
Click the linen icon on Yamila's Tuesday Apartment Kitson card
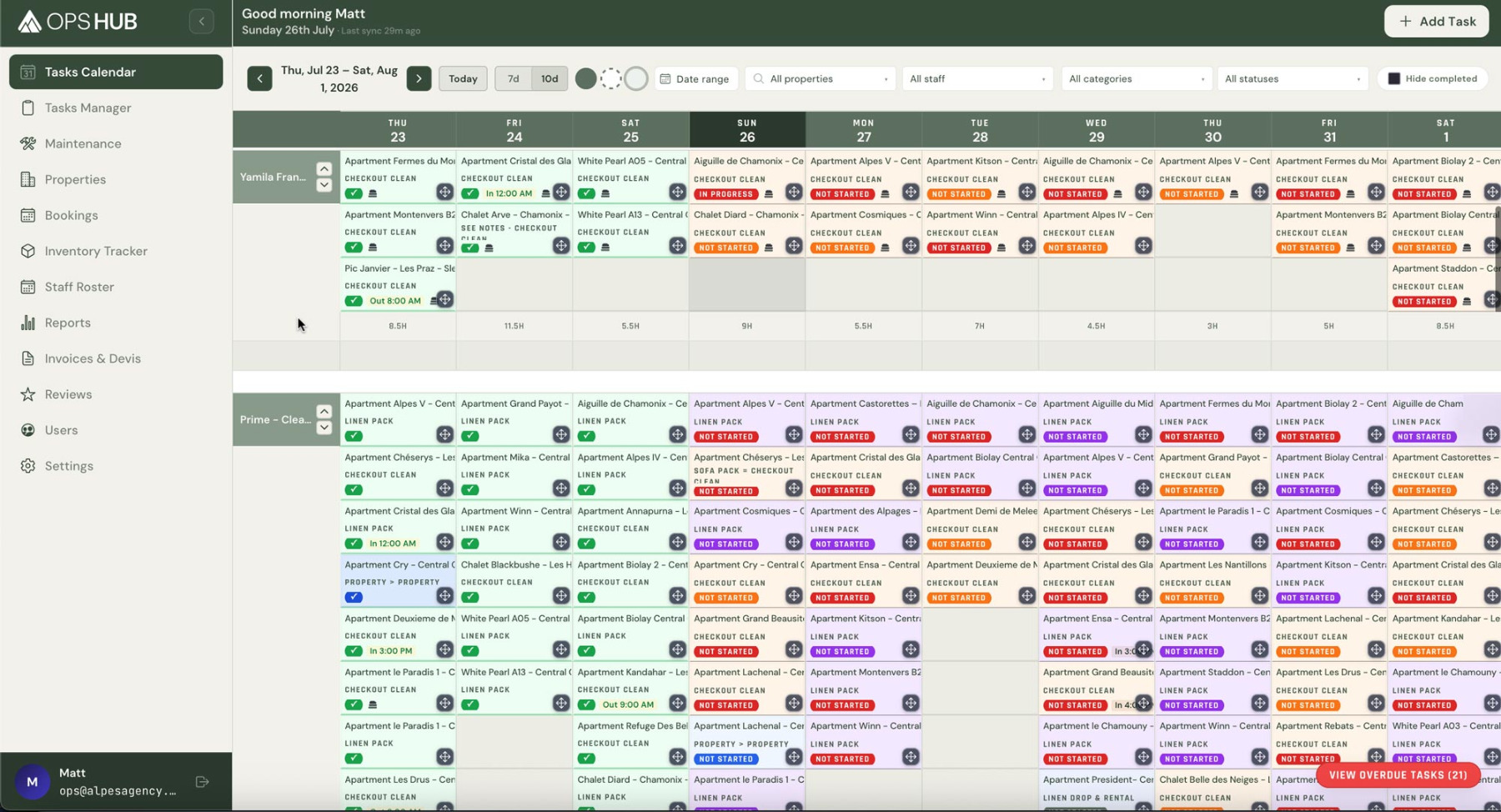click(1002, 194)
